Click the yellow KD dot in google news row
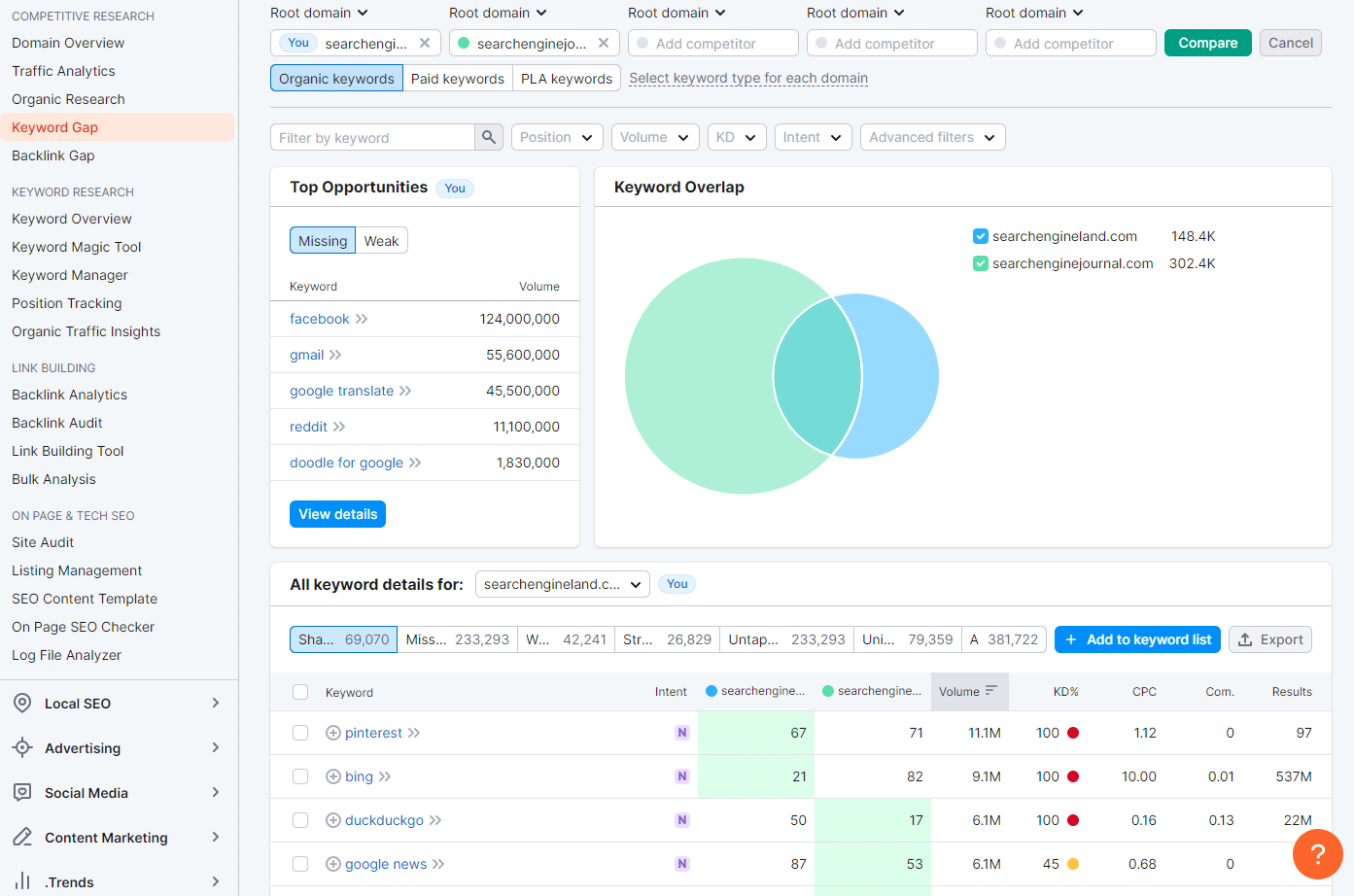Image resolution: width=1354 pixels, height=896 pixels. pos(1073,864)
